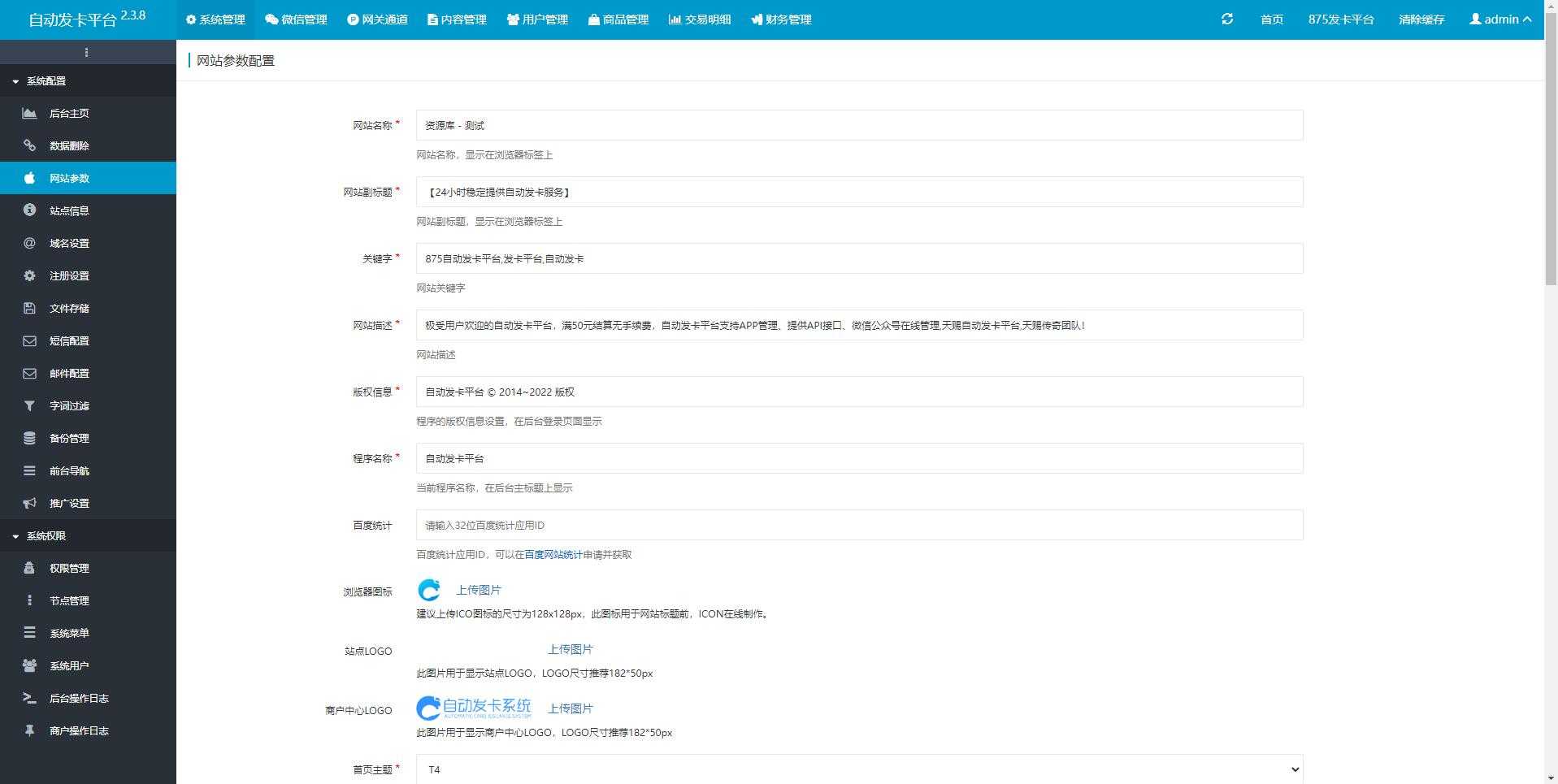Focus the 百度统计 ID input field
Screen dimensions: 1558x784
[860, 525]
